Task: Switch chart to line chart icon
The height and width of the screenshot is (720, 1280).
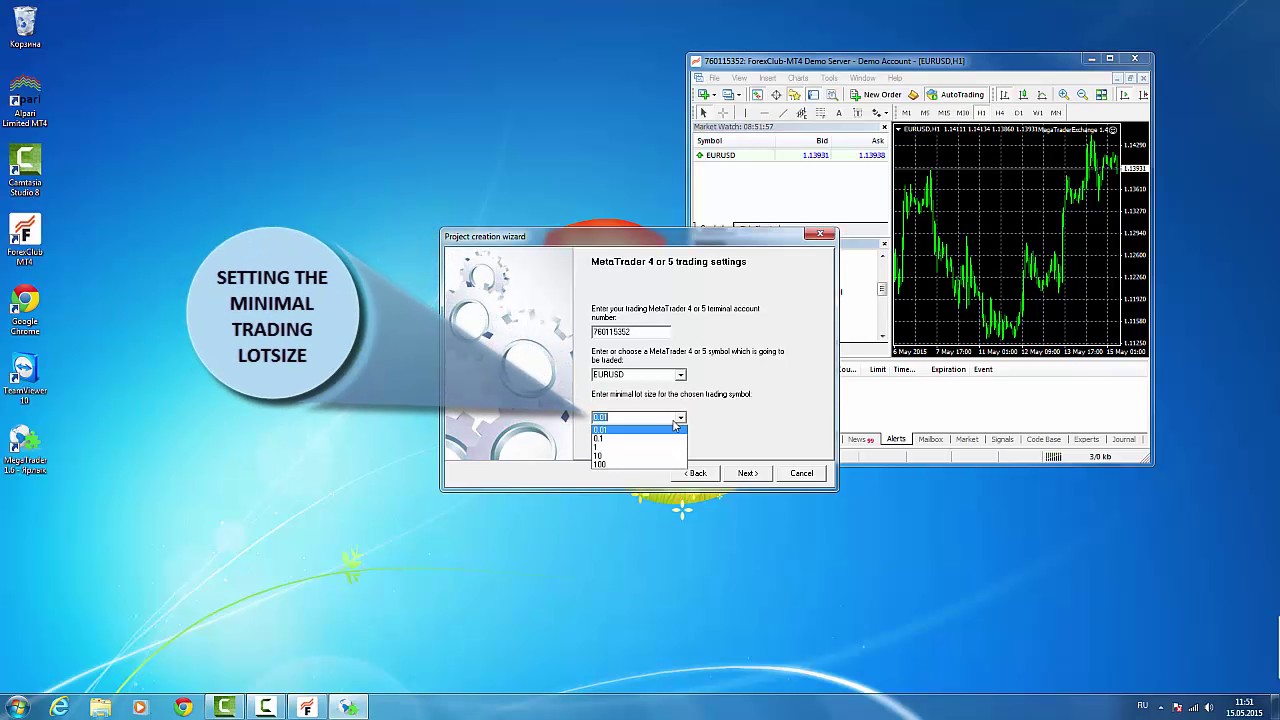Action: [1041, 94]
